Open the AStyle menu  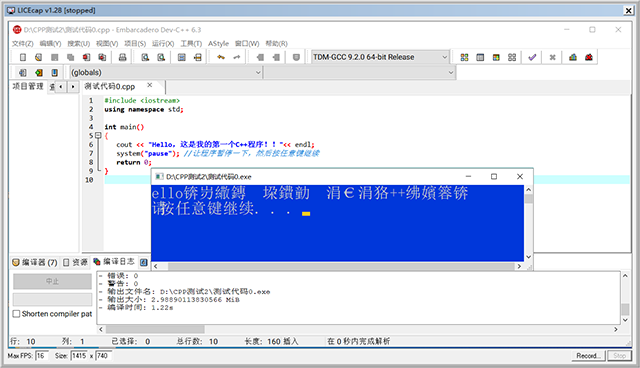point(218,43)
